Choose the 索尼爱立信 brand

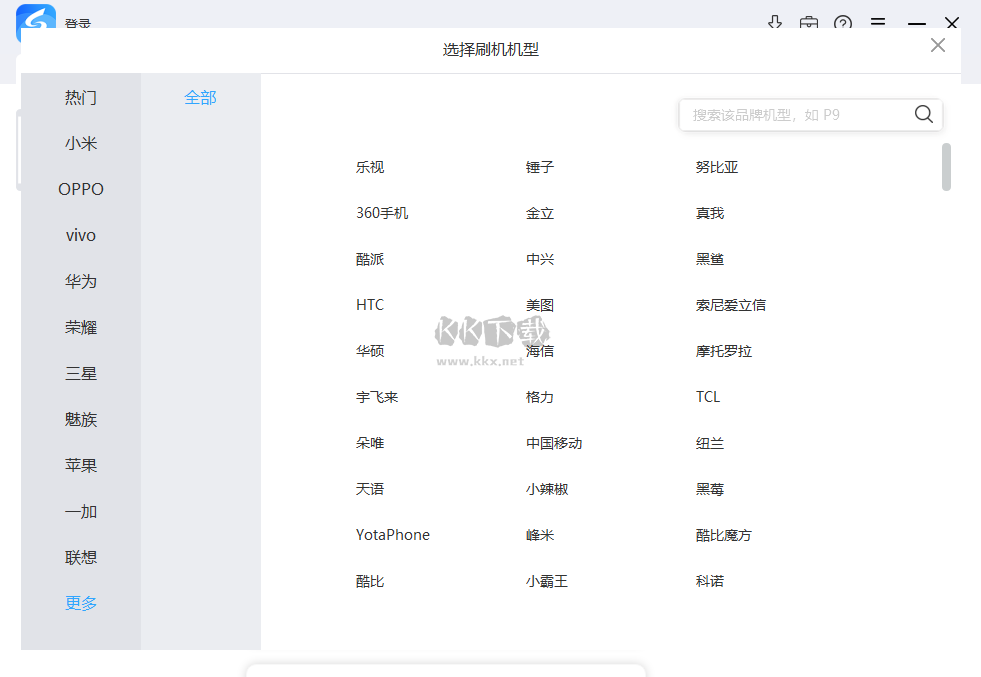click(x=731, y=305)
